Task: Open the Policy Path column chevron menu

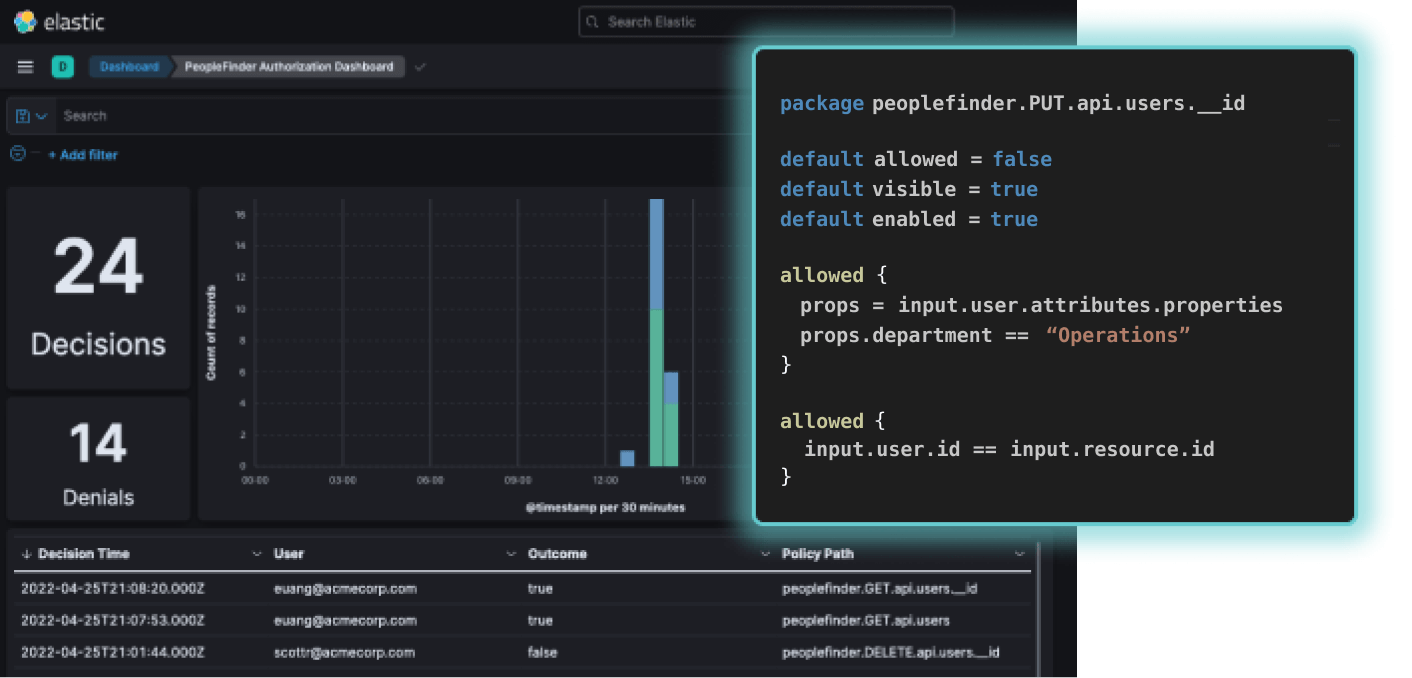Action: 1019,554
